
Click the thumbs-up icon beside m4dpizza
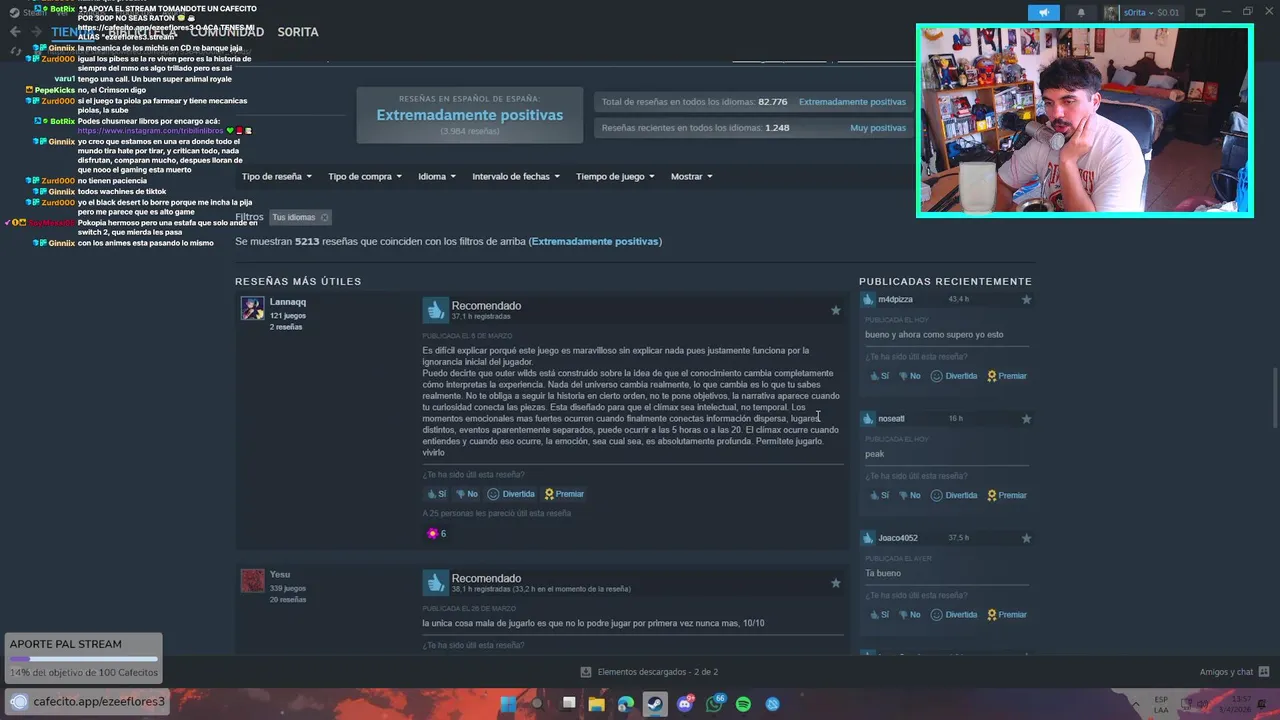(x=868, y=299)
